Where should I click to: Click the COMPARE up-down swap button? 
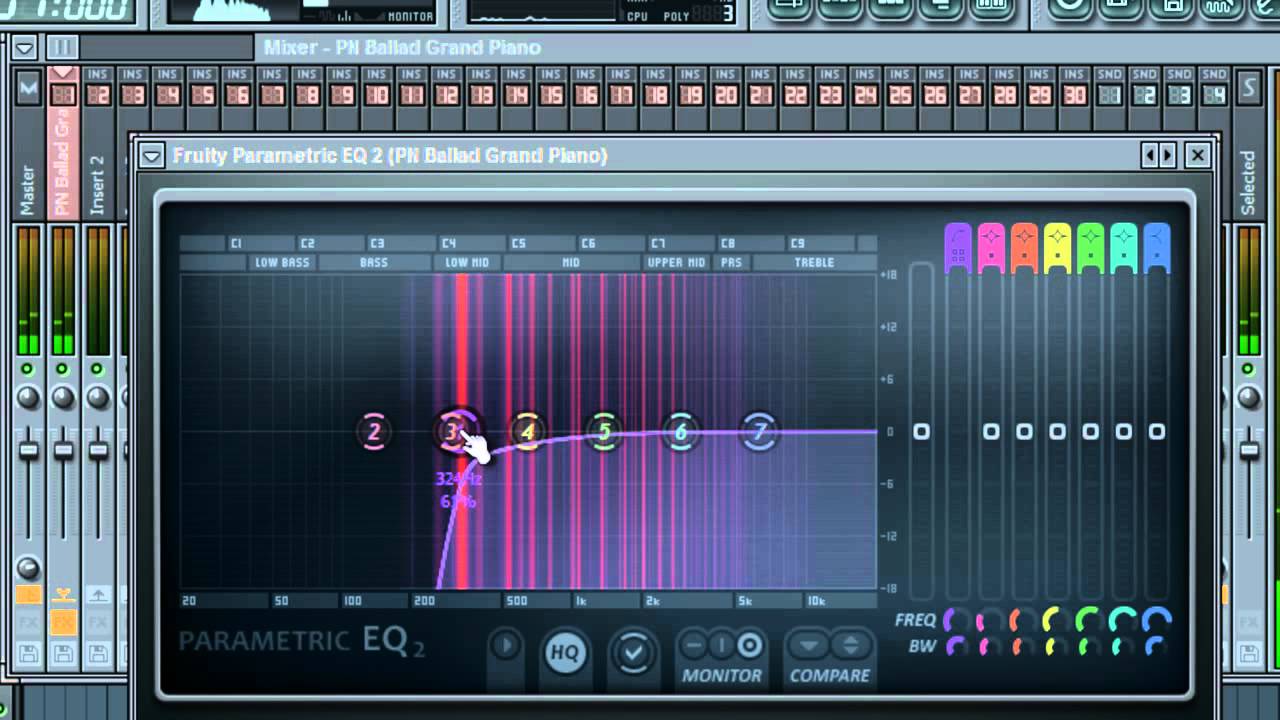(x=850, y=645)
